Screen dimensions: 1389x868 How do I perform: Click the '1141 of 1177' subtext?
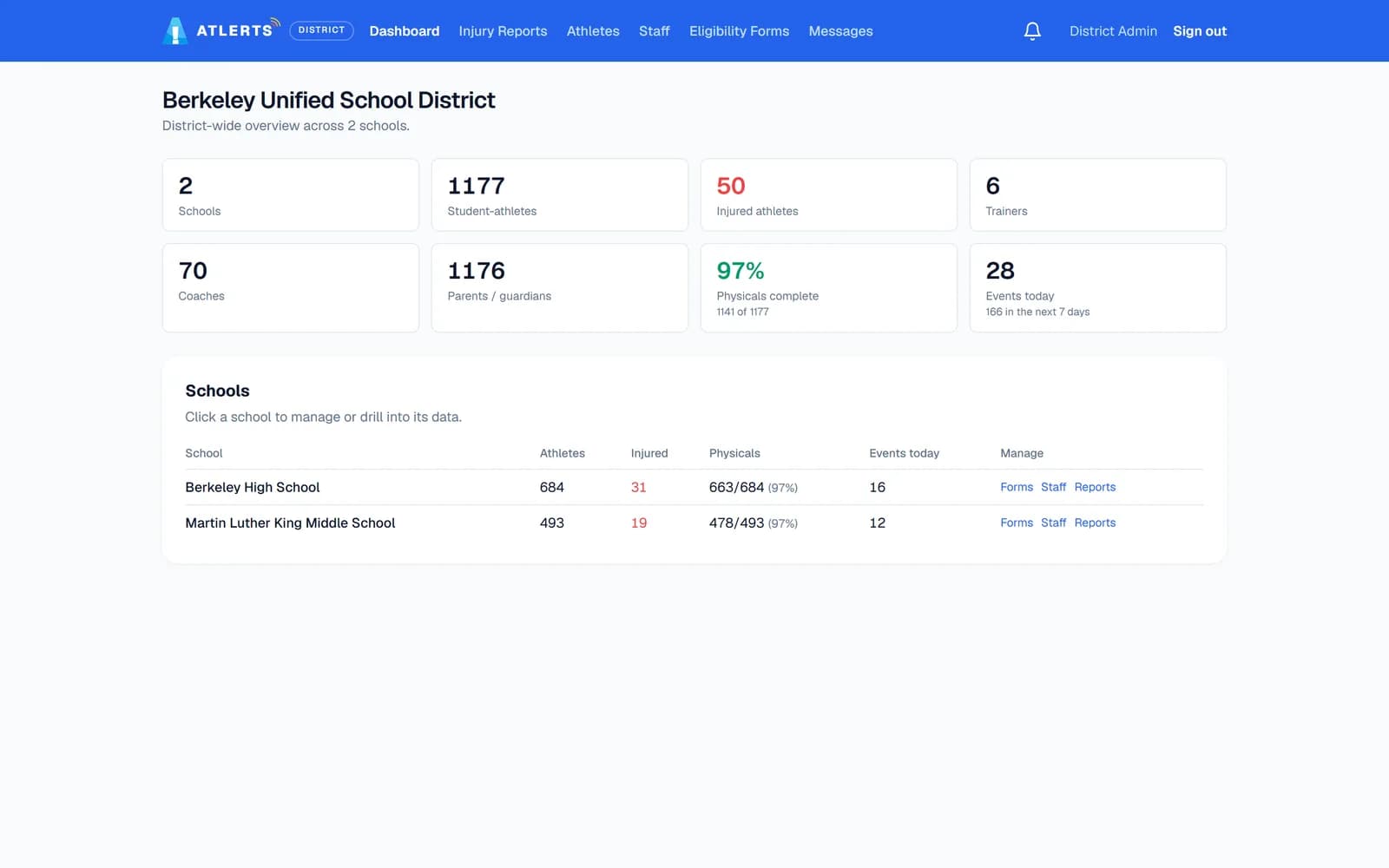742,312
